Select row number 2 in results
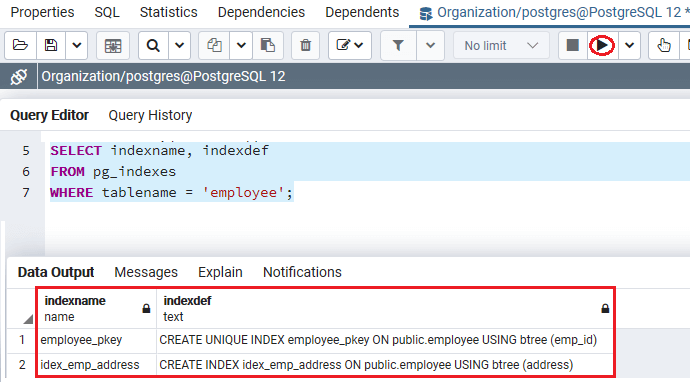Viewport: 690px width, 382px height. 22,365
